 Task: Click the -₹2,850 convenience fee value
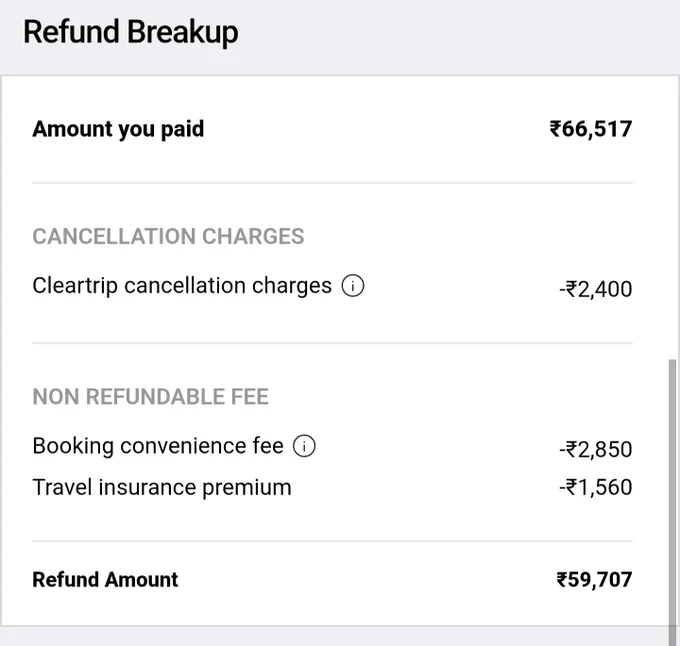(595, 449)
